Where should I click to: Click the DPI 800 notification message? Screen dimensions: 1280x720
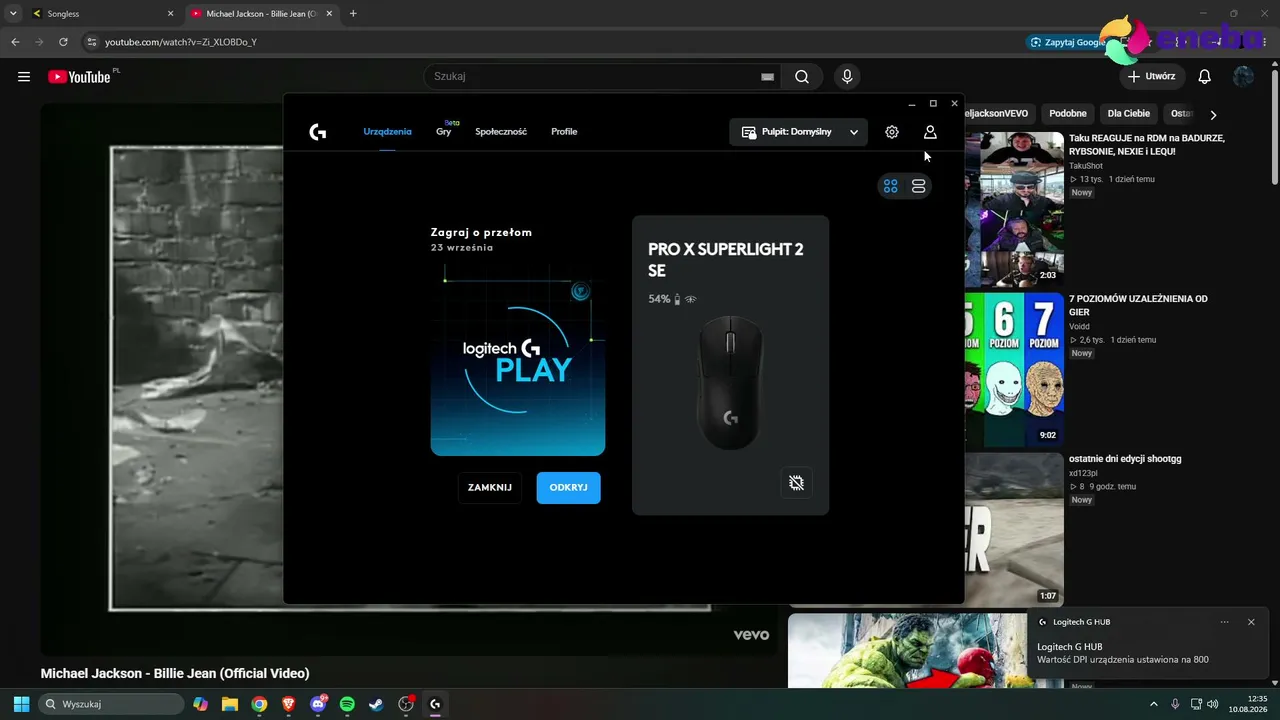click(x=1123, y=660)
